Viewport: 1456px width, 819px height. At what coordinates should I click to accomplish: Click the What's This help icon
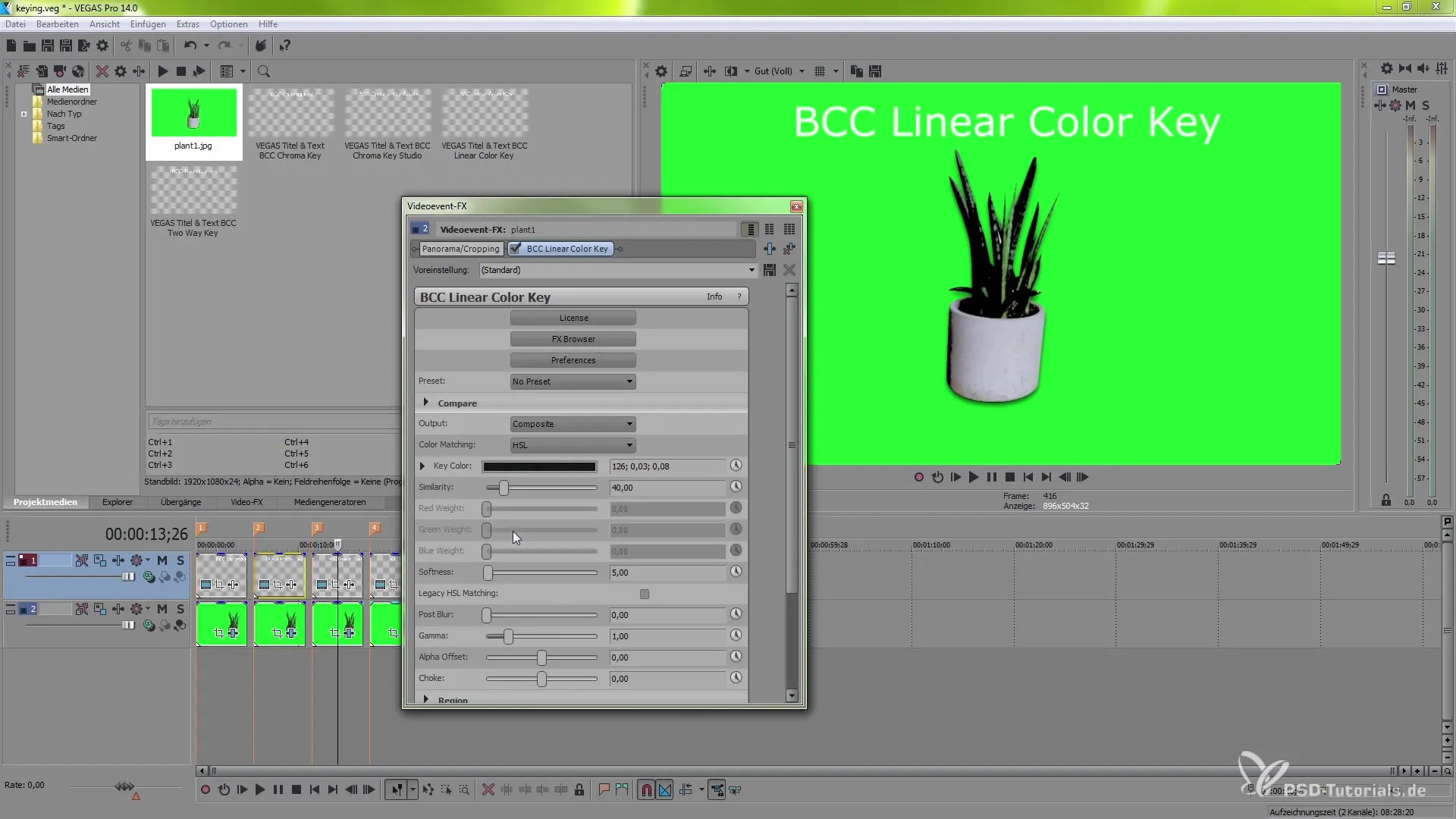point(284,46)
